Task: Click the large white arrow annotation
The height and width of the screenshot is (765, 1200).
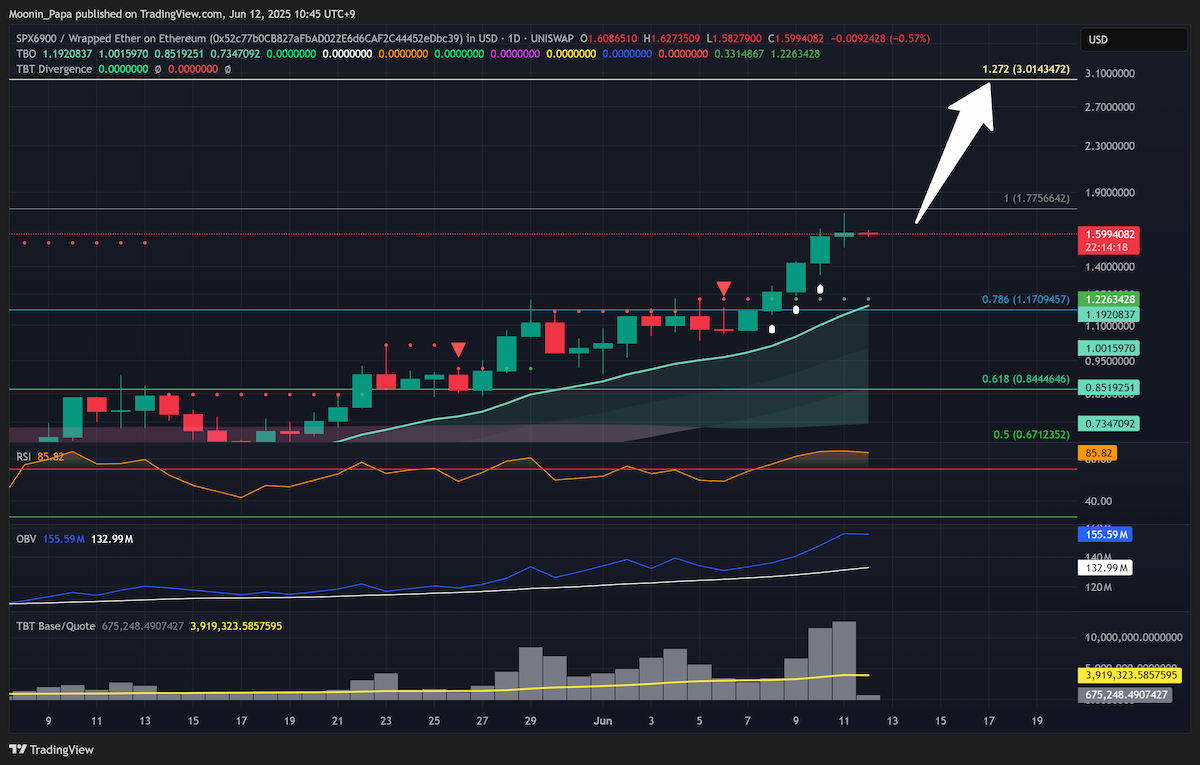Action: click(x=958, y=150)
